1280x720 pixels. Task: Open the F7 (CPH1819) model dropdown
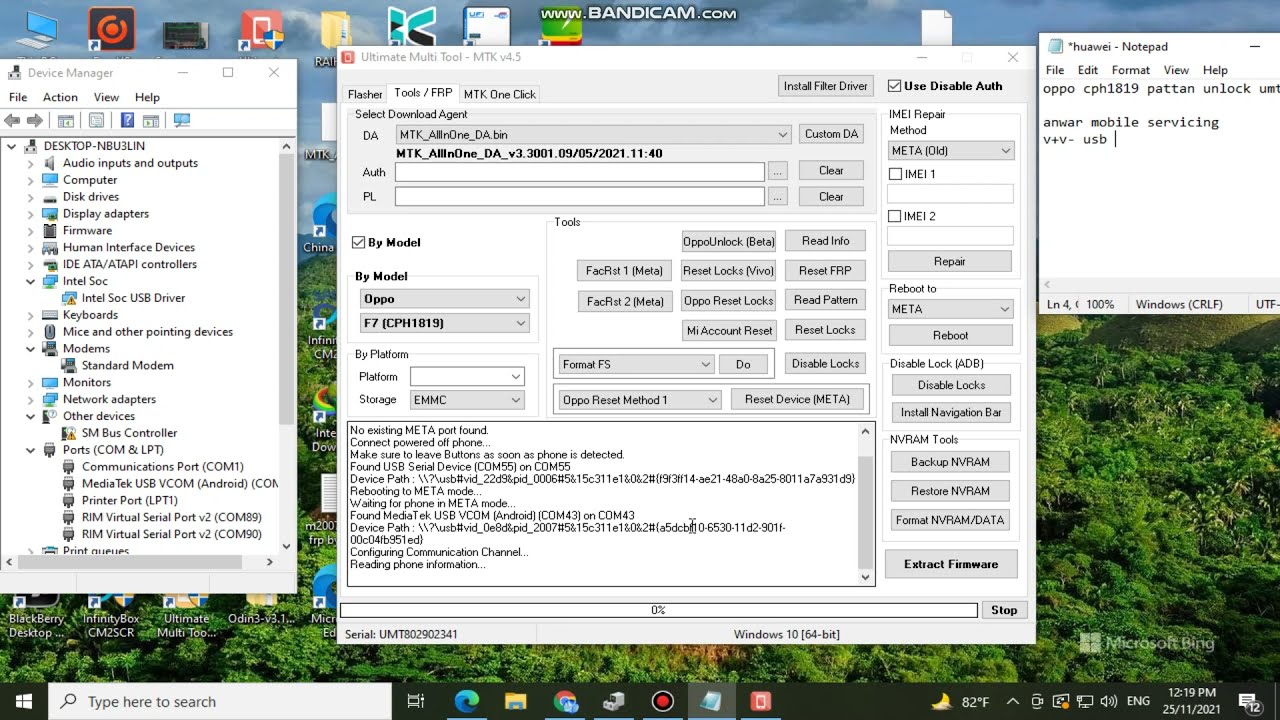pyautogui.click(x=444, y=323)
